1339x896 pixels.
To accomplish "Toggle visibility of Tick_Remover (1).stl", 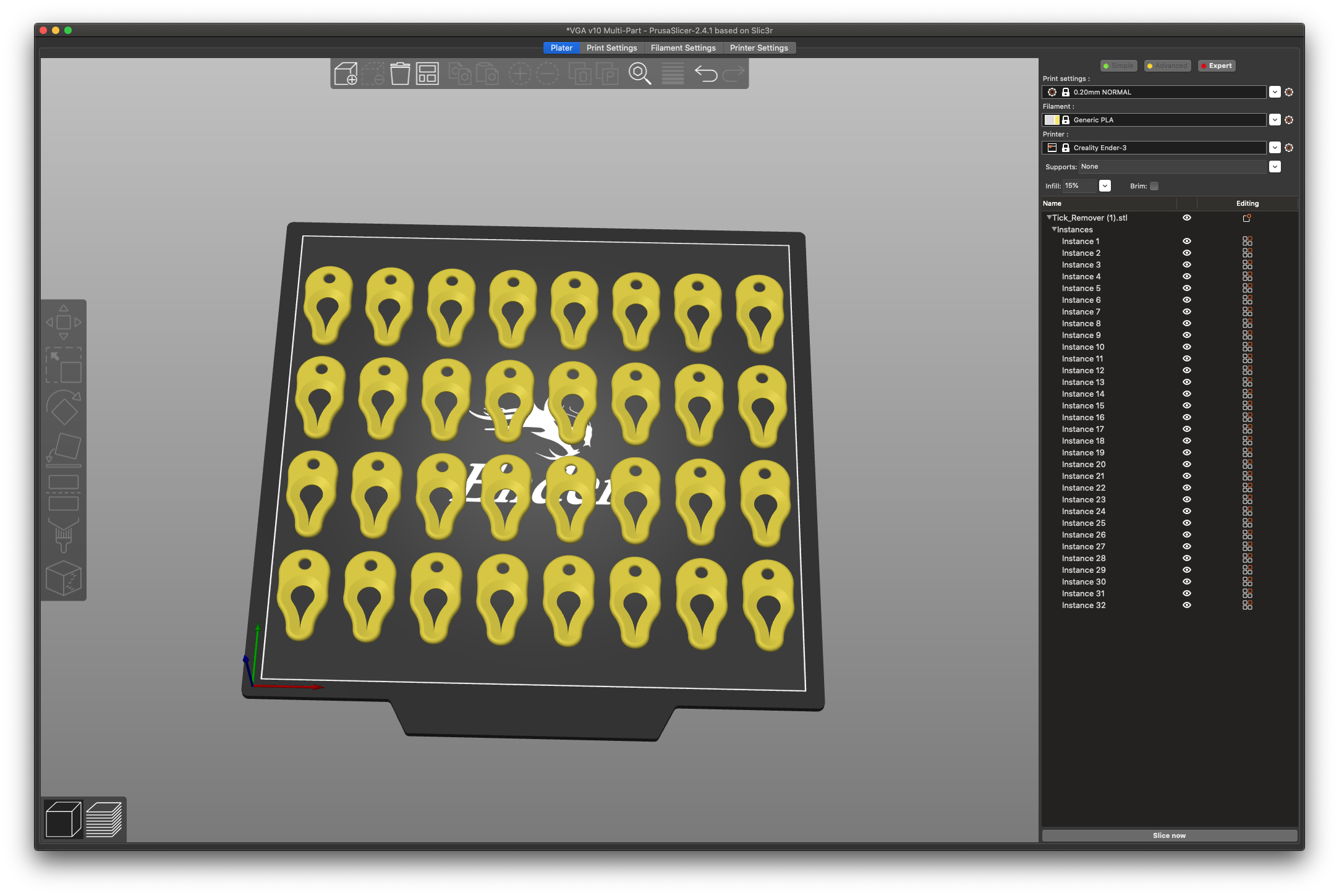I will tap(1187, 218).
